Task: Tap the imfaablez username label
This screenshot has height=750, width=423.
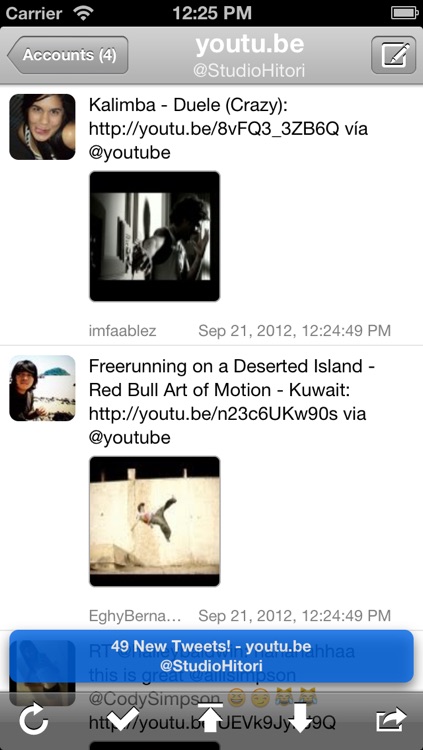Action: (122, 331)
